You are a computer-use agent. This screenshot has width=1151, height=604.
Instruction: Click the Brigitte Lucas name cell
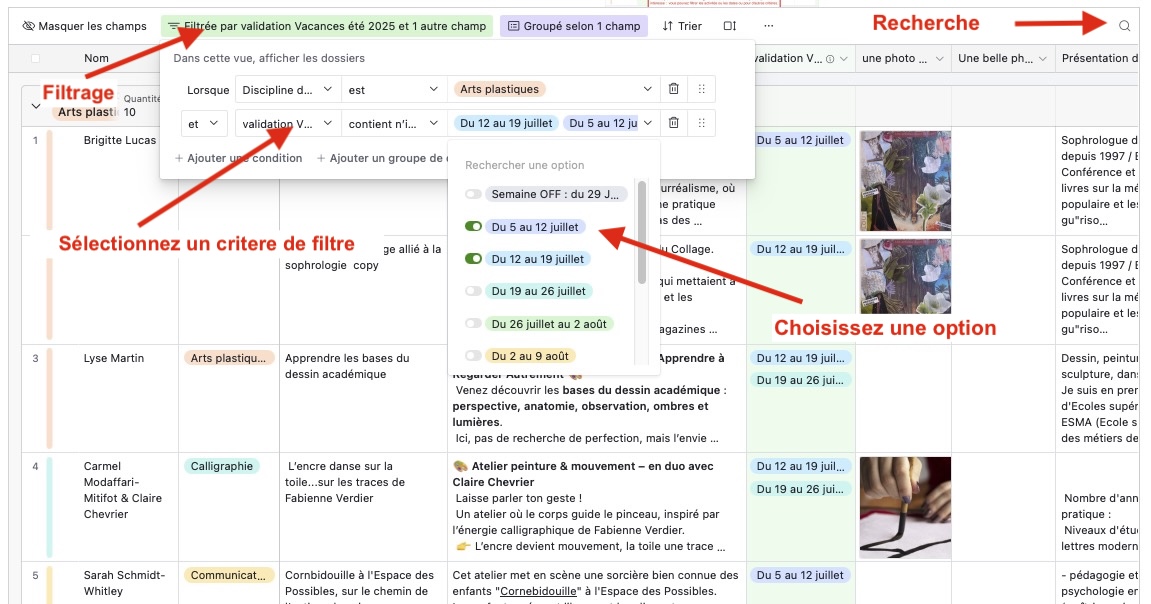point(120,140)
